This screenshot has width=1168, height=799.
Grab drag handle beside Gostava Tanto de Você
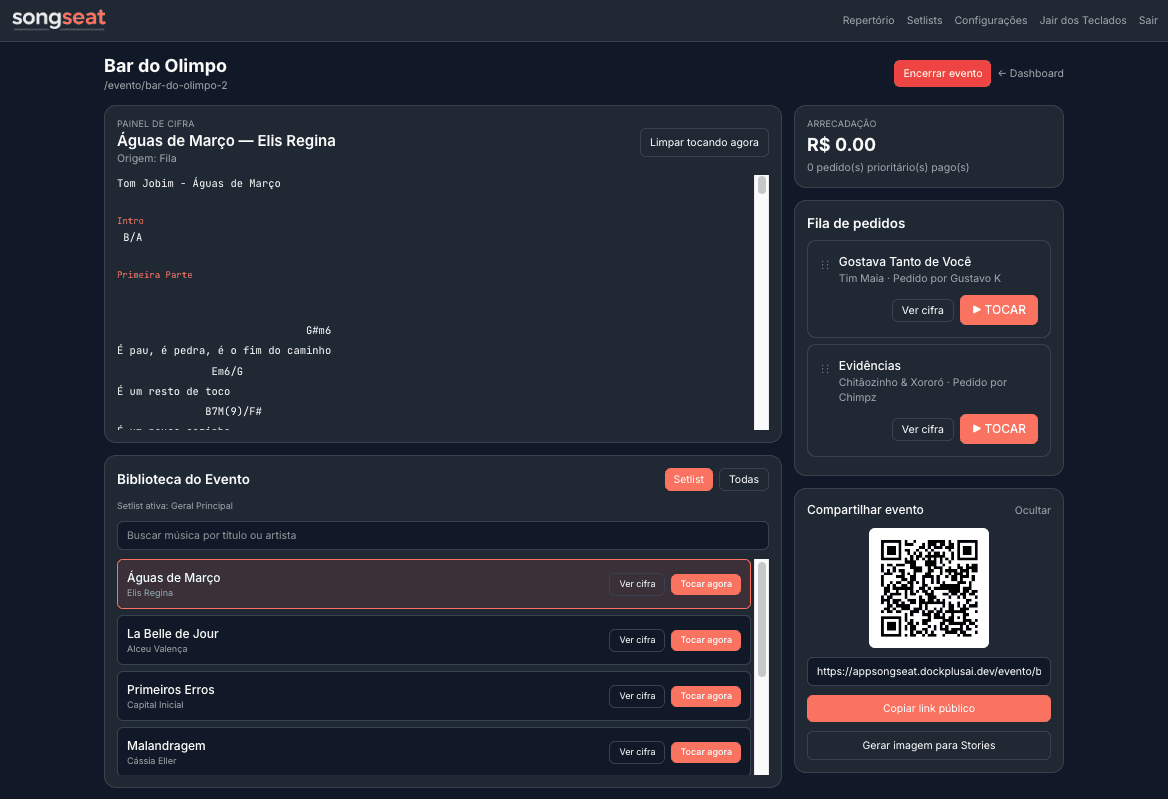825,264
